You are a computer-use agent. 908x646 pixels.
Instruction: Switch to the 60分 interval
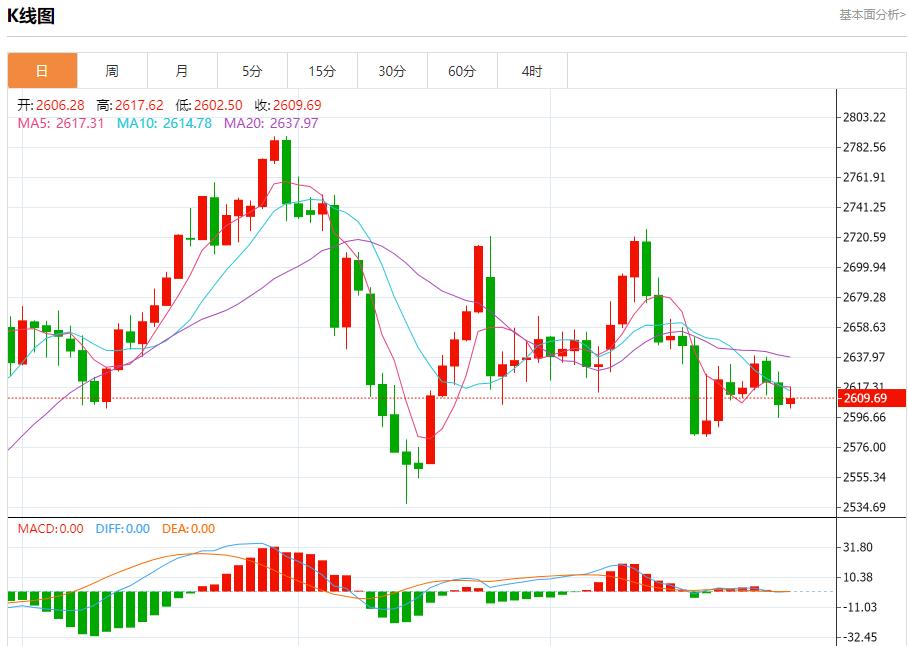tap(462, 70)
